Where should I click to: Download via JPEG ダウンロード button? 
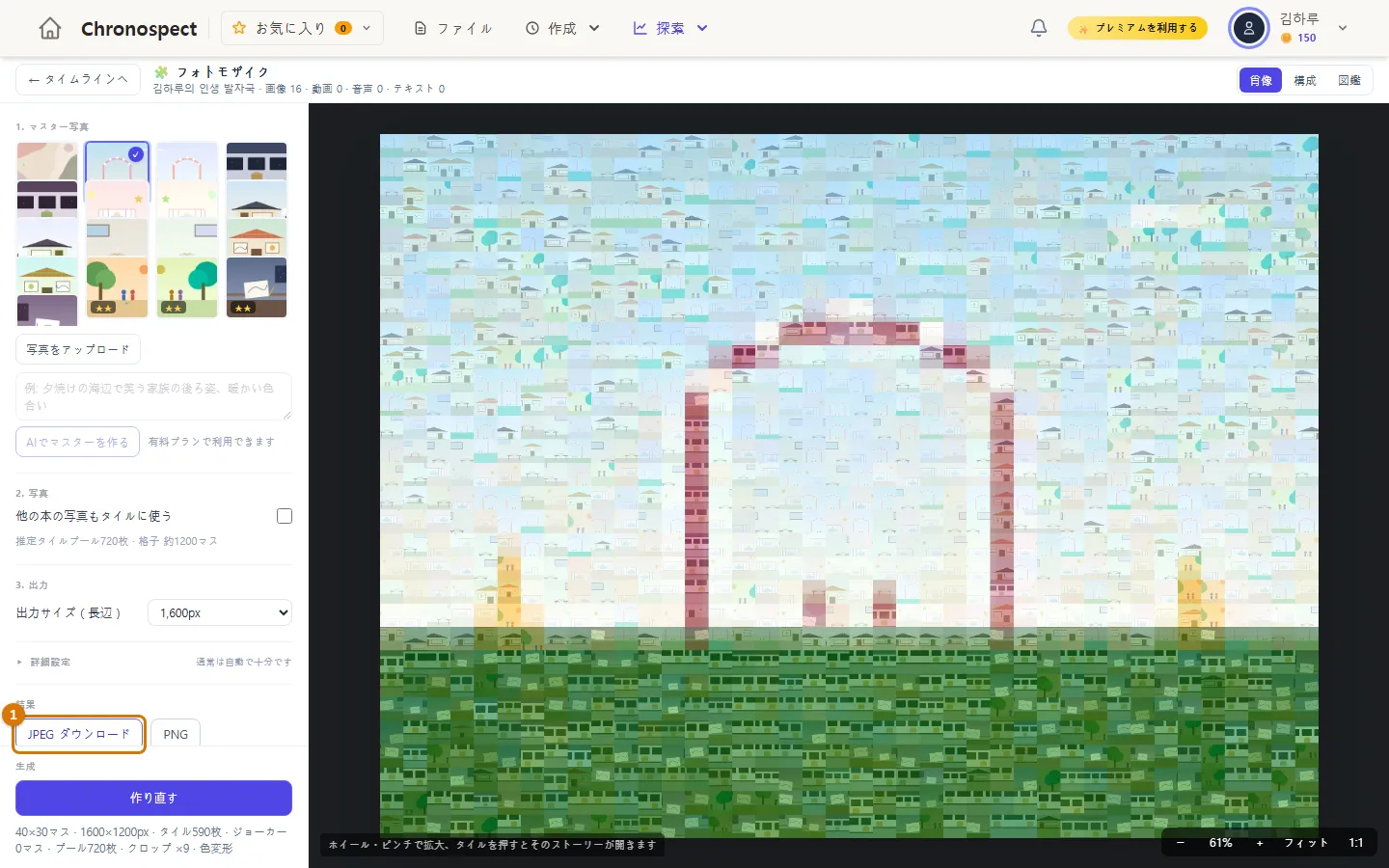(79, 734)
